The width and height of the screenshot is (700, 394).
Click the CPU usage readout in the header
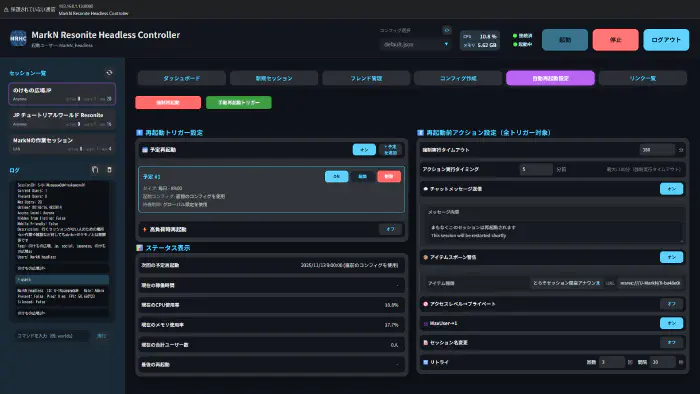pos(480,36)
